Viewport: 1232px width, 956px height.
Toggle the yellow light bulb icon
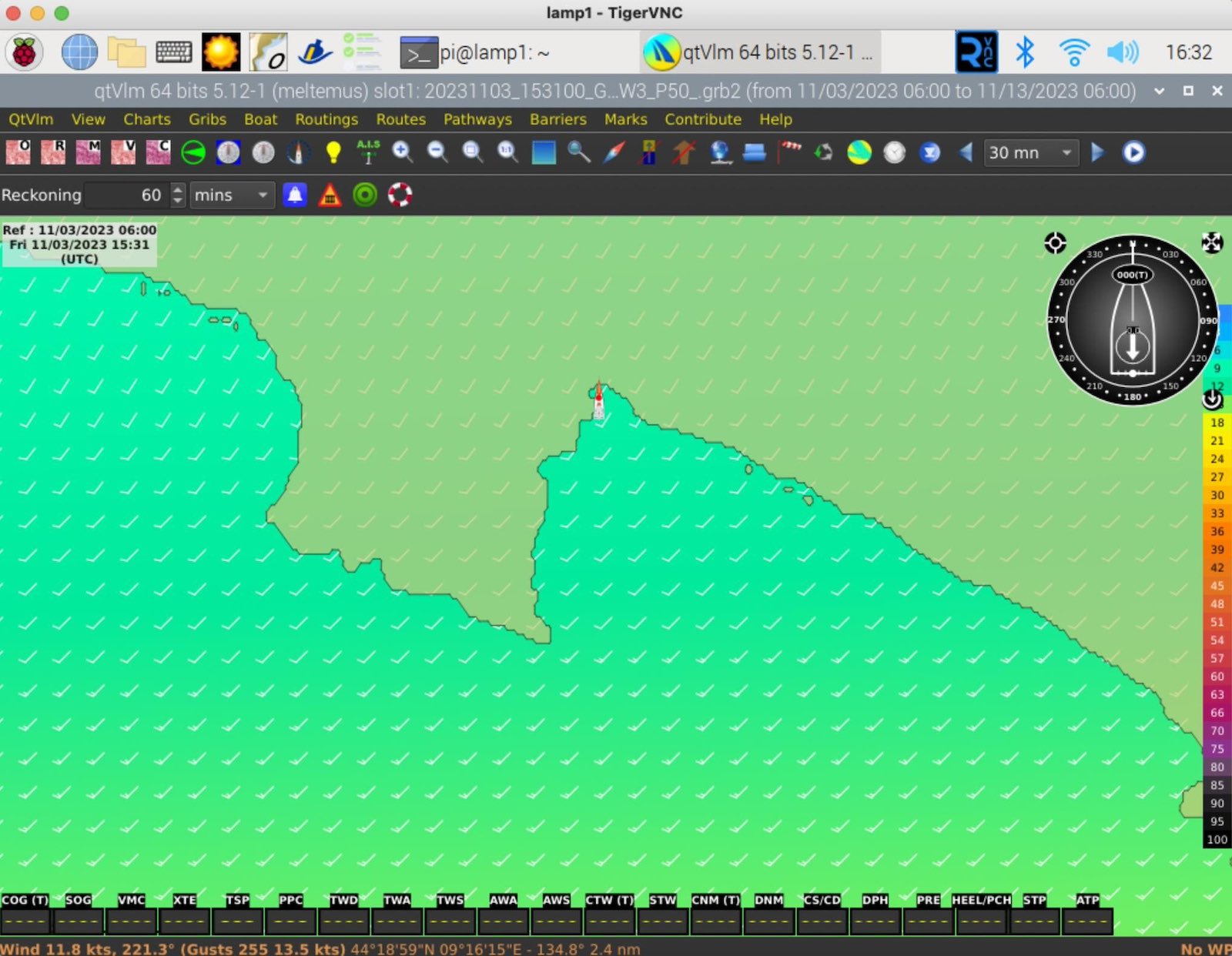pyautogui.click(x=333, y=152)
